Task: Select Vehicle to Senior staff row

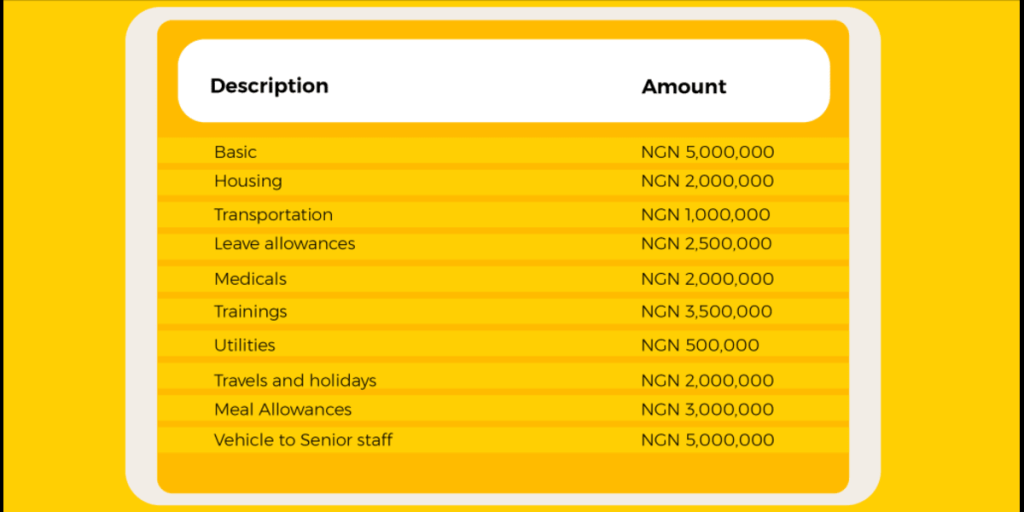Action: click(x=503, y=440)
